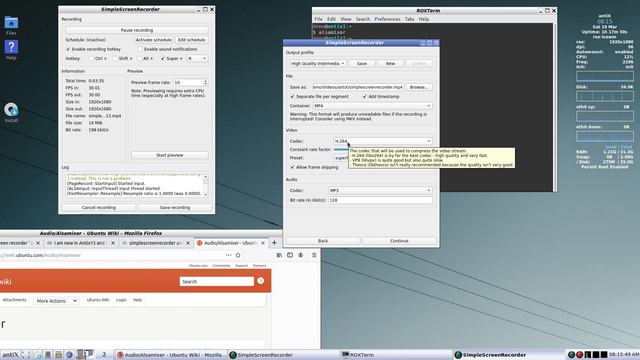
Task: Adjust preview frame rate stepper
Action: click(x=206, y=82)
